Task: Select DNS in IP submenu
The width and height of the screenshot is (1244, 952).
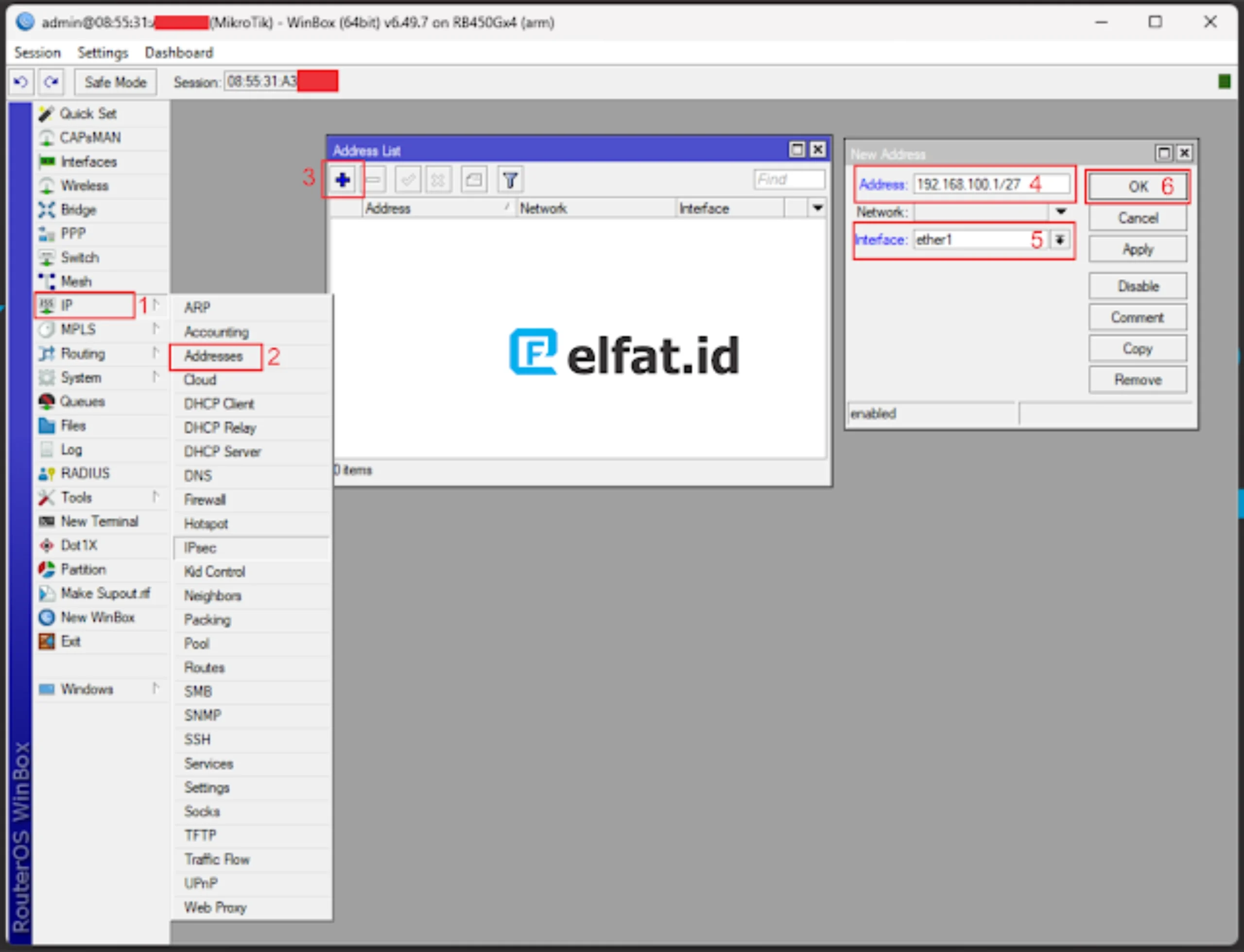Action: [251, 476]
